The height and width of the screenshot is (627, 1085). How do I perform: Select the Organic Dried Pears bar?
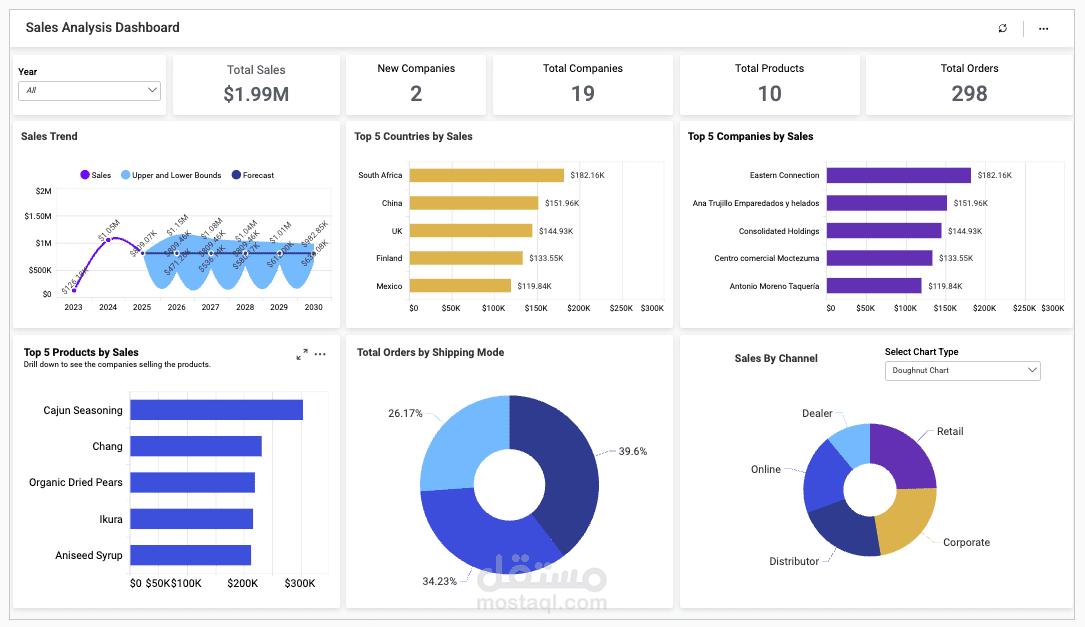[192, 482]
